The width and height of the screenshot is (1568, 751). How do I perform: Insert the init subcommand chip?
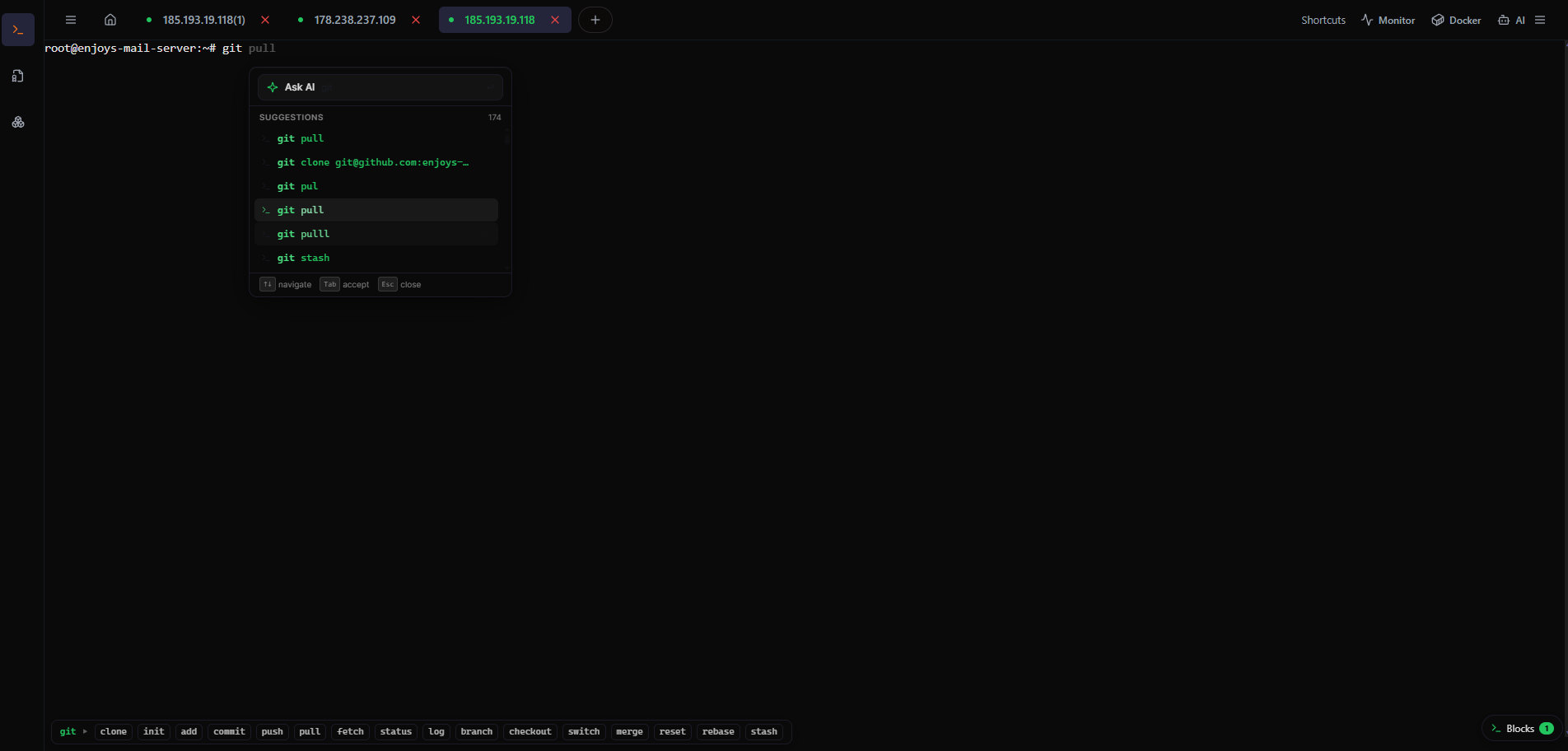(154, 731)
